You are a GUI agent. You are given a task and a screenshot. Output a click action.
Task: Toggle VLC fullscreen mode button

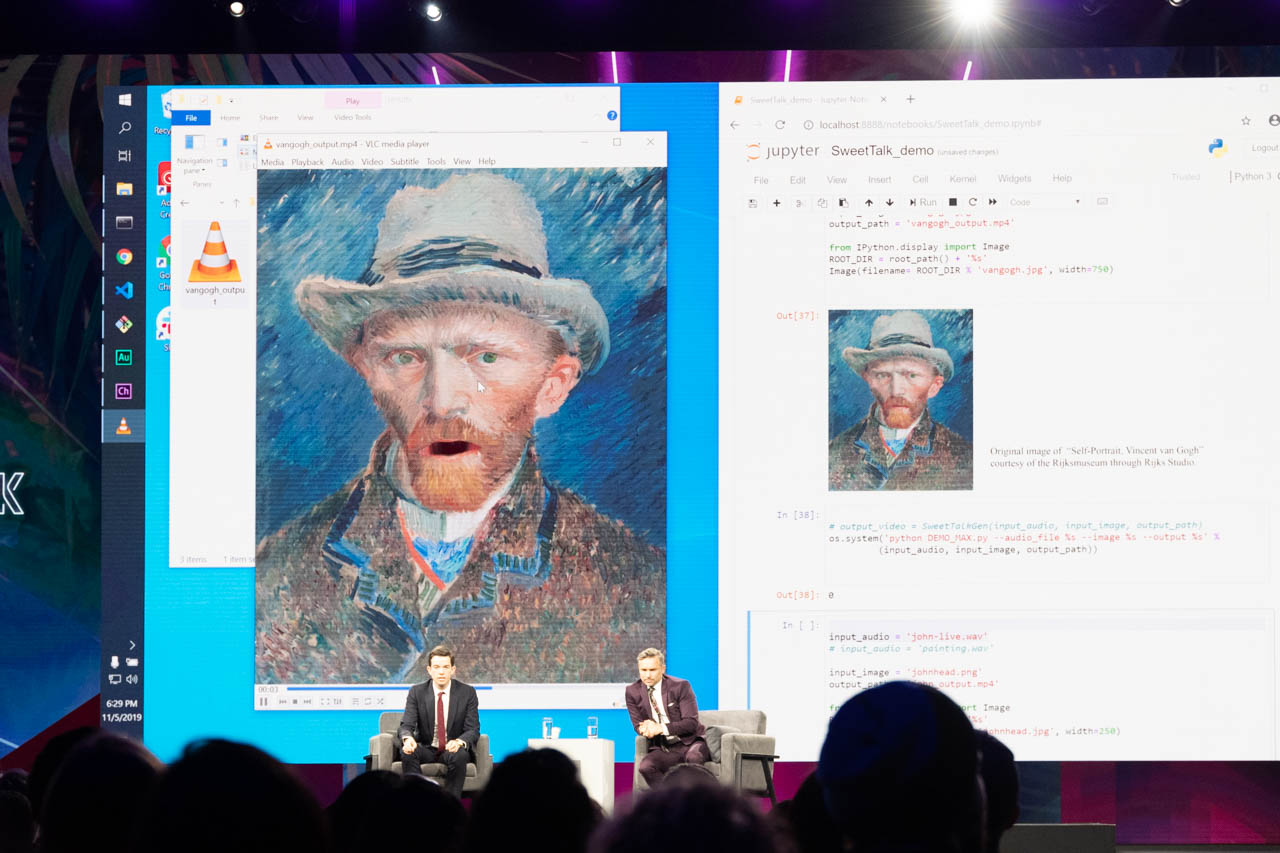click(324, 701)
